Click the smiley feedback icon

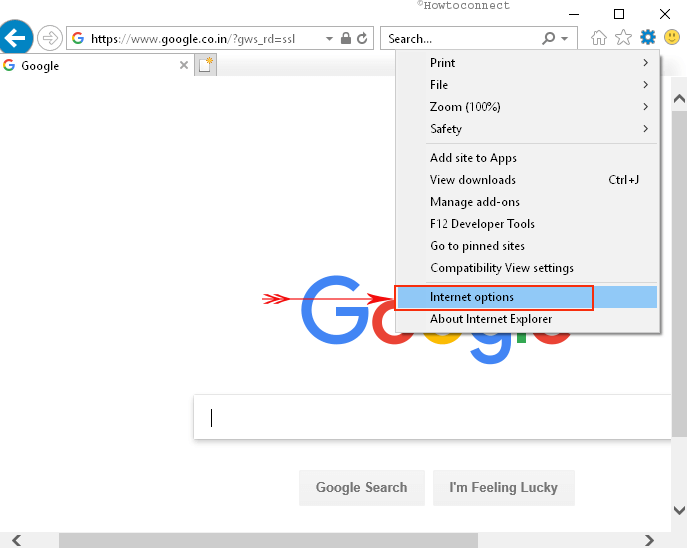pos(672,37)
